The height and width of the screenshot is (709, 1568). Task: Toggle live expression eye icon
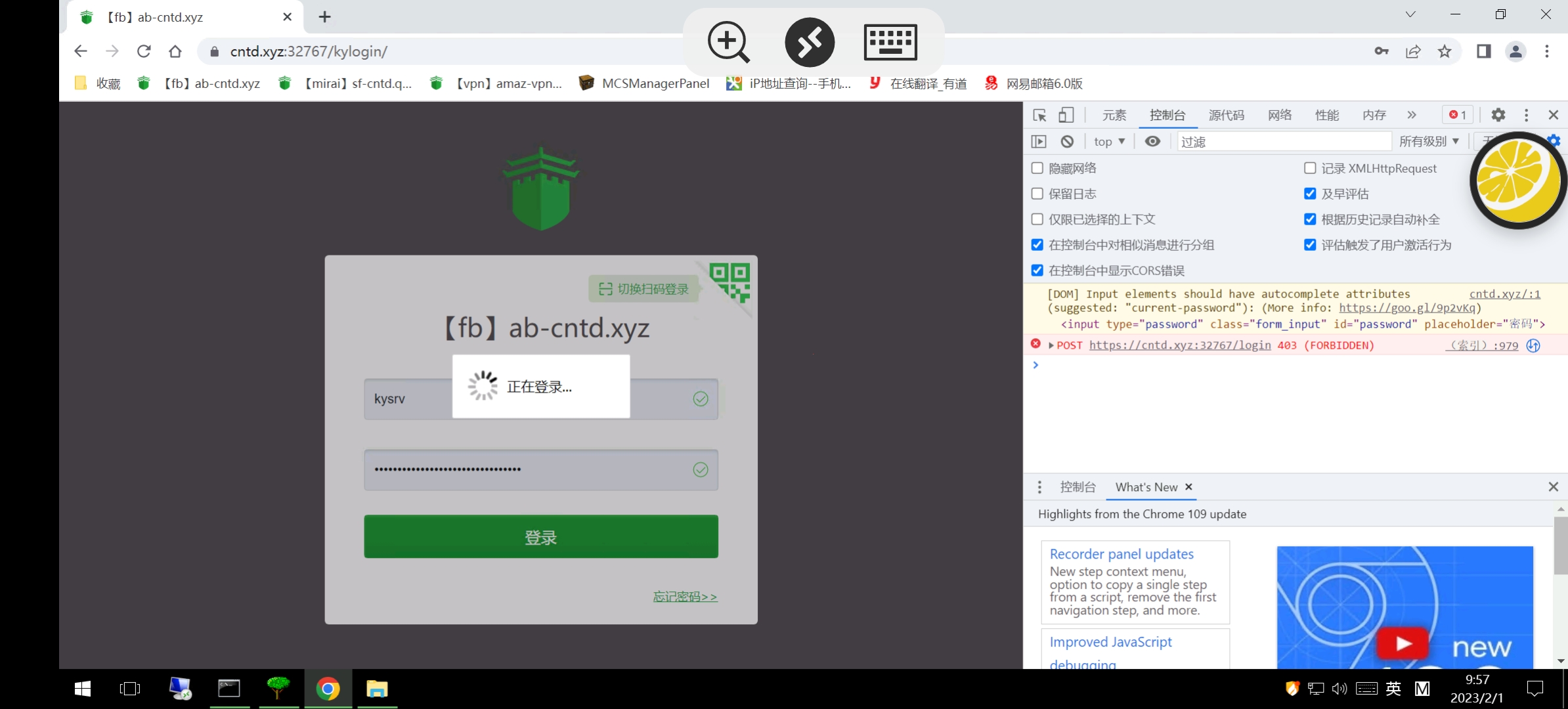pyautogui.click(x=1152, y=141)
